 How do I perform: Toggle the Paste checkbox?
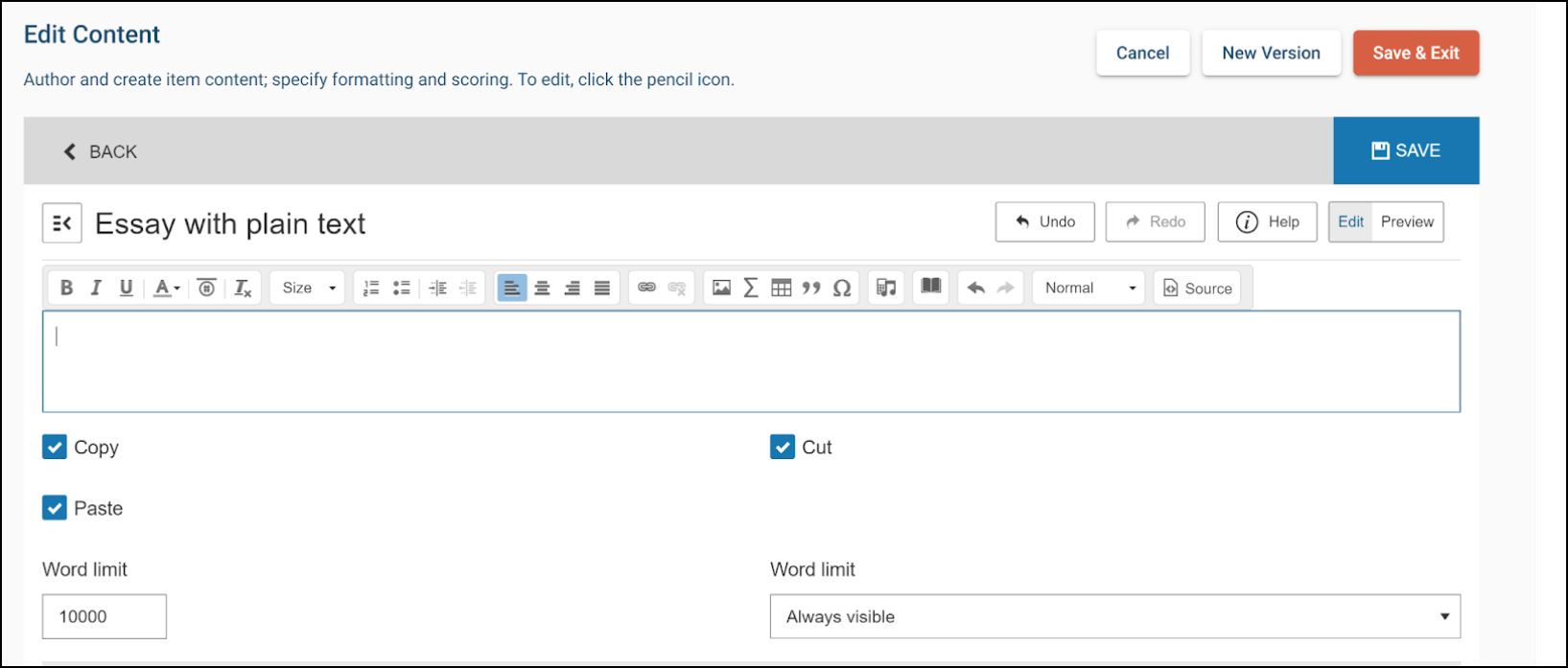pyautogui.click(x=55, y=508)
